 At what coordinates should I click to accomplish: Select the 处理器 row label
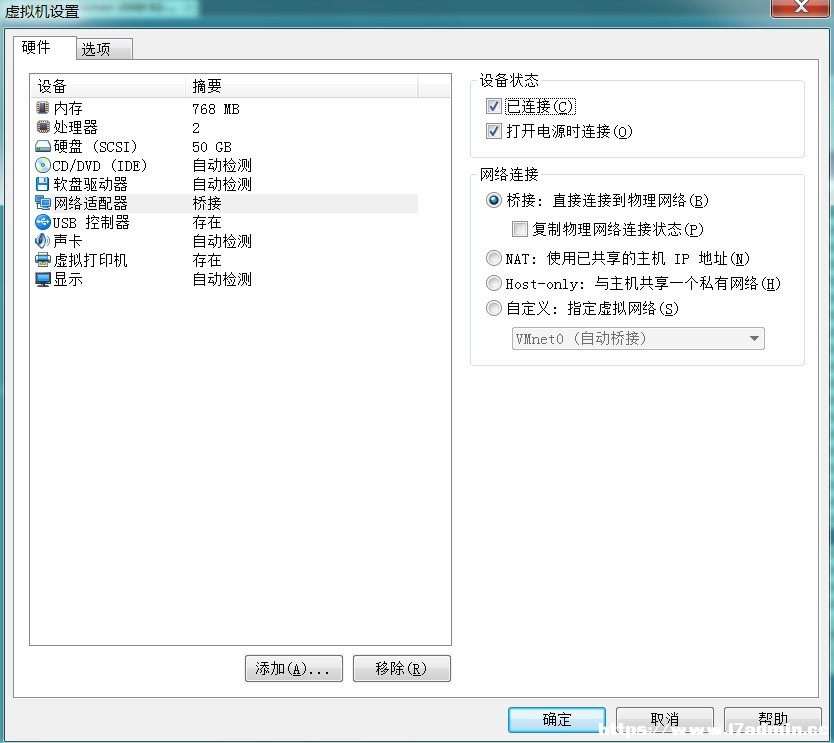76,128
